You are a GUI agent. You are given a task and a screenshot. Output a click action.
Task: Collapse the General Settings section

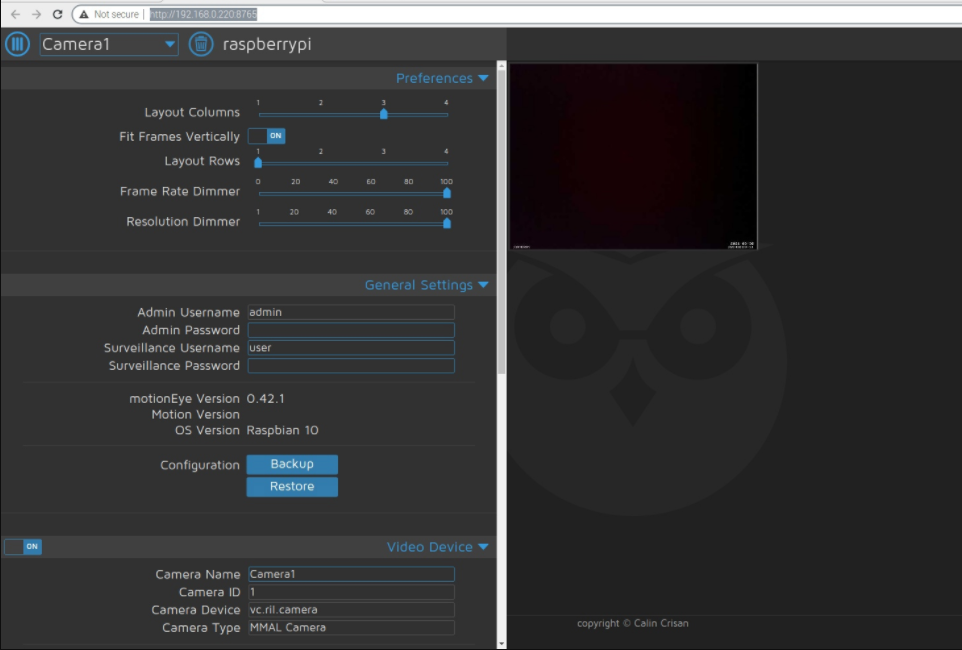point(484,285)
